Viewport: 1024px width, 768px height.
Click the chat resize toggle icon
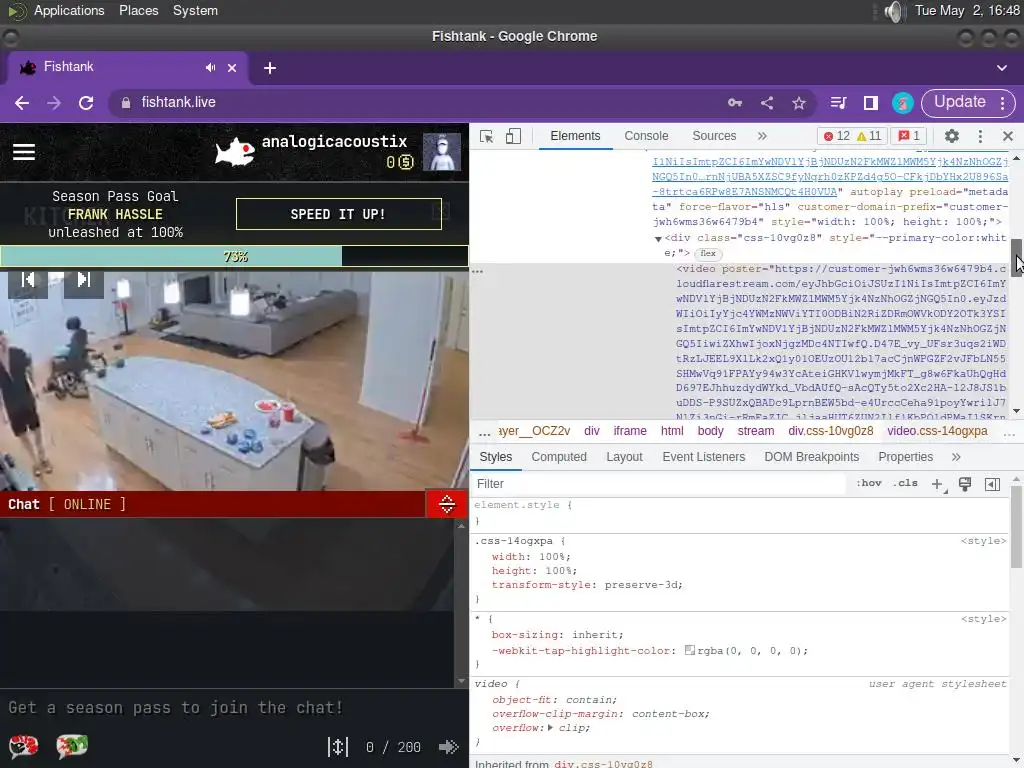447,504
